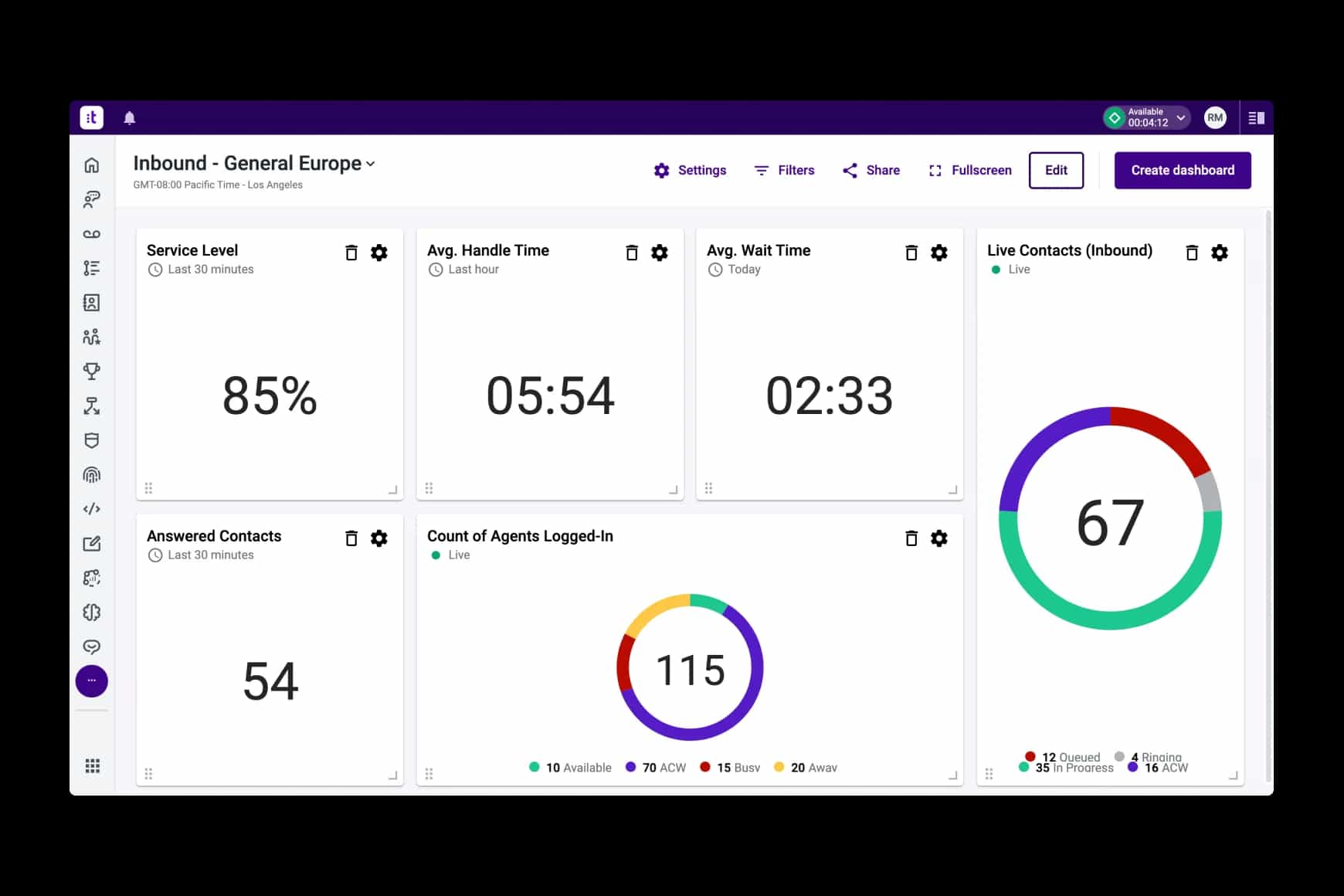
Task: Open the voicemail sidebar icon
Action: tap(92, 234)
